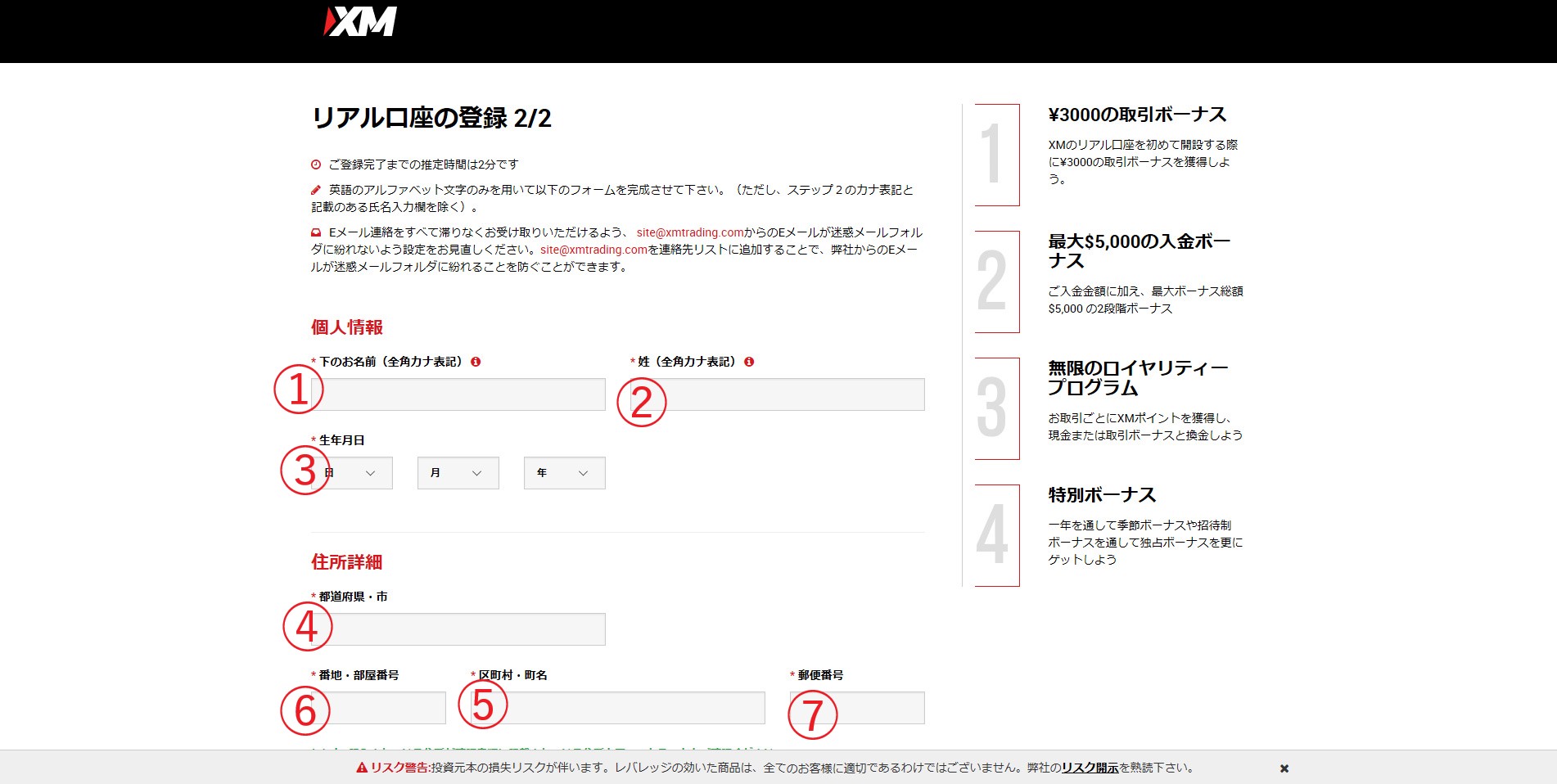This screenshot has height=784, width=1557.
Task: Click the large number 4 bonus badge
Action: point(996,535)
